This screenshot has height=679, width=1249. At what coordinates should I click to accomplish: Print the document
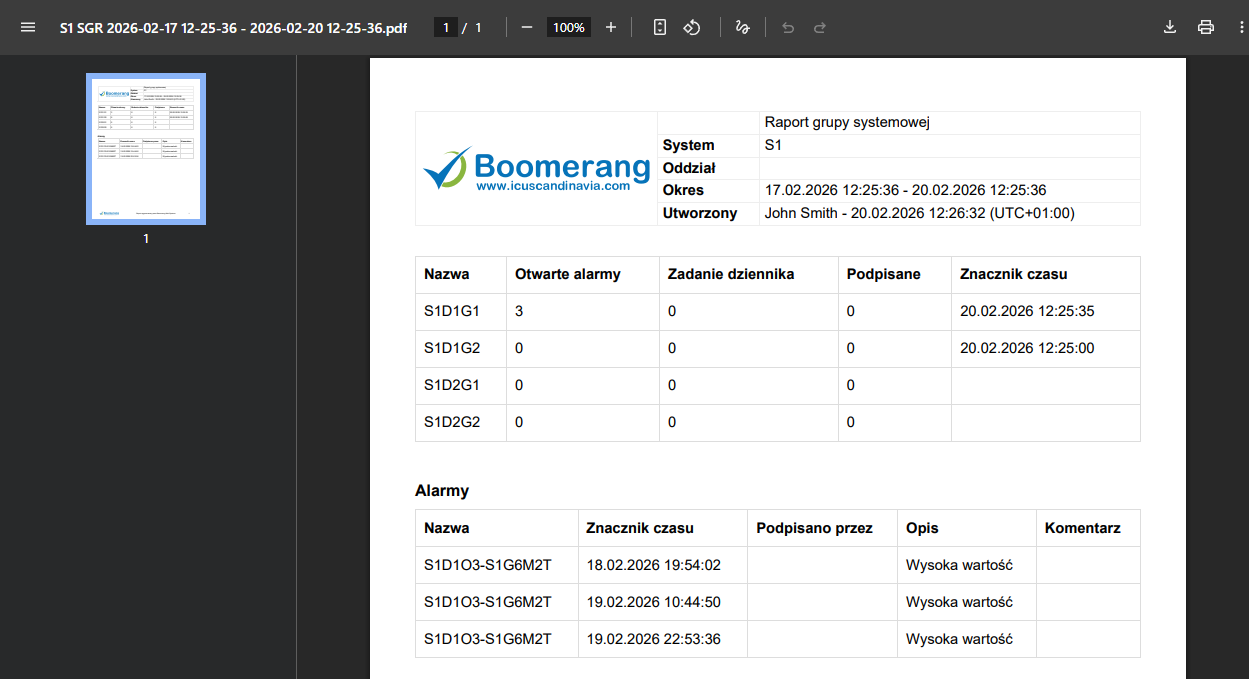click(1206, 27)
